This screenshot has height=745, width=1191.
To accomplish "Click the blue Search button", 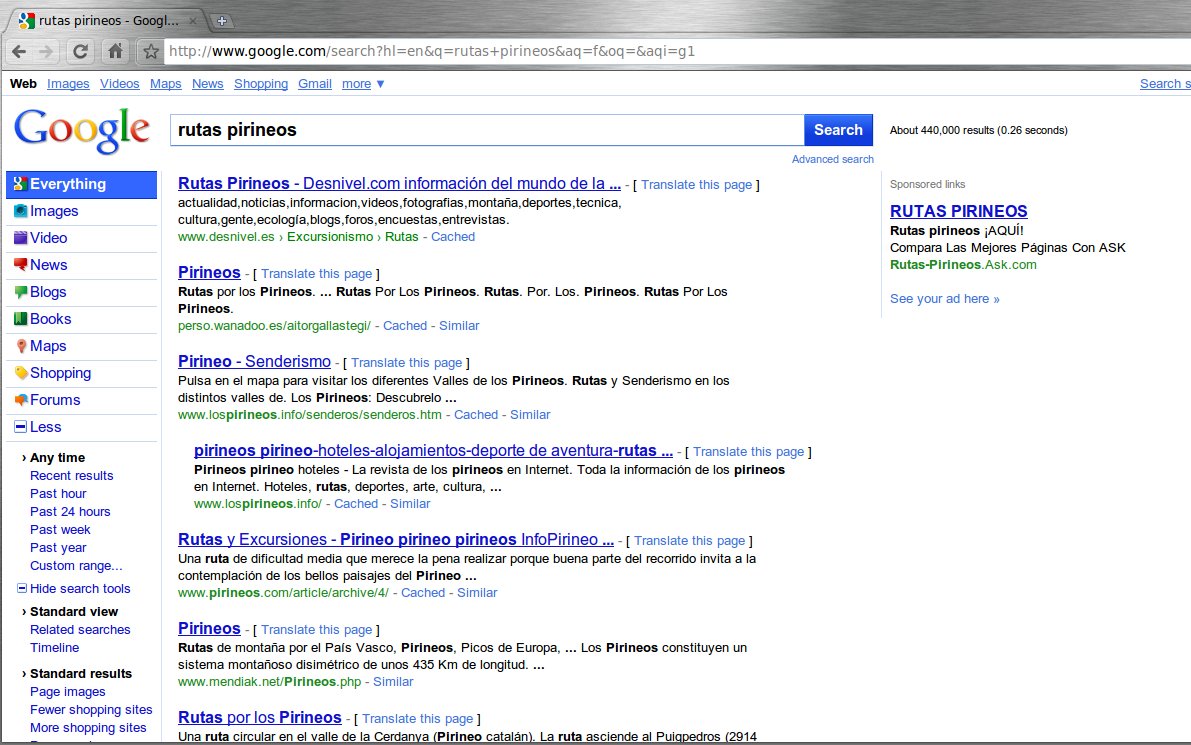I will click(839, 130).
